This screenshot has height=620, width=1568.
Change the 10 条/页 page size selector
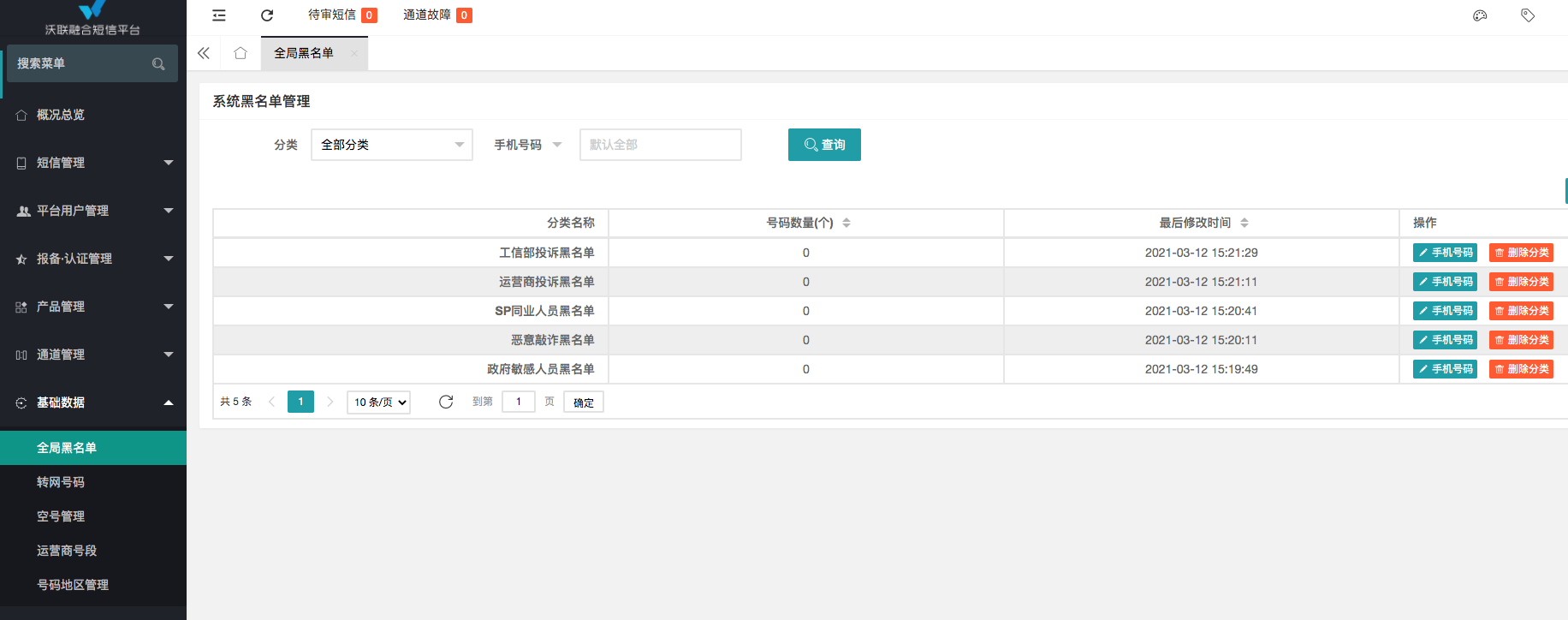[x=378, y=402]
